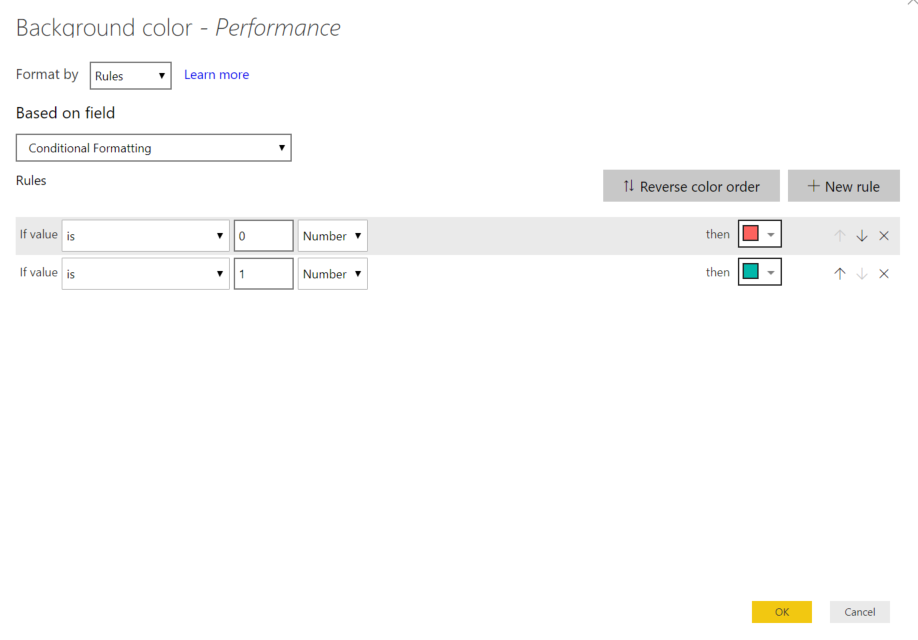The width and height of the screenshot is (918, 640).
Task: Open the teal color picker for the second rule
Action: pyautogui.click(x=759, y=272)
